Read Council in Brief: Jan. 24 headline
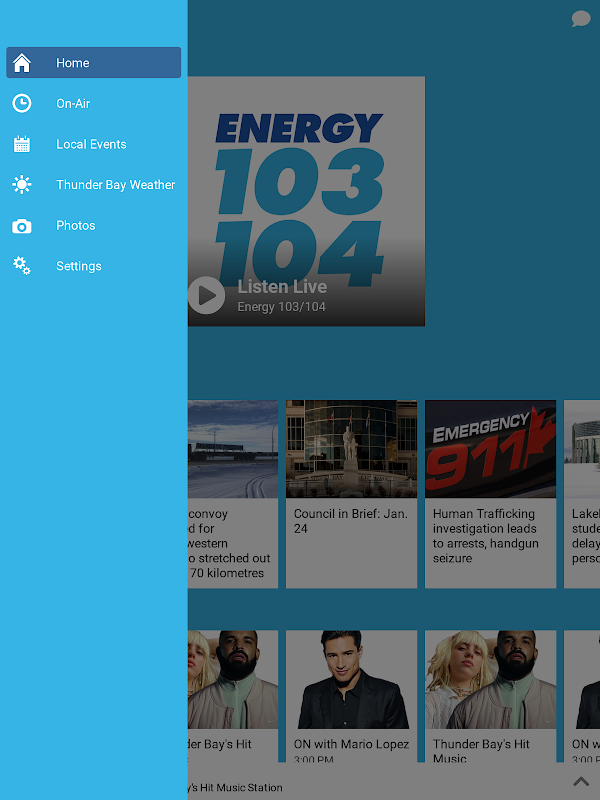The height and width of the screenshot is (800, 600). (x=351, y=521)
